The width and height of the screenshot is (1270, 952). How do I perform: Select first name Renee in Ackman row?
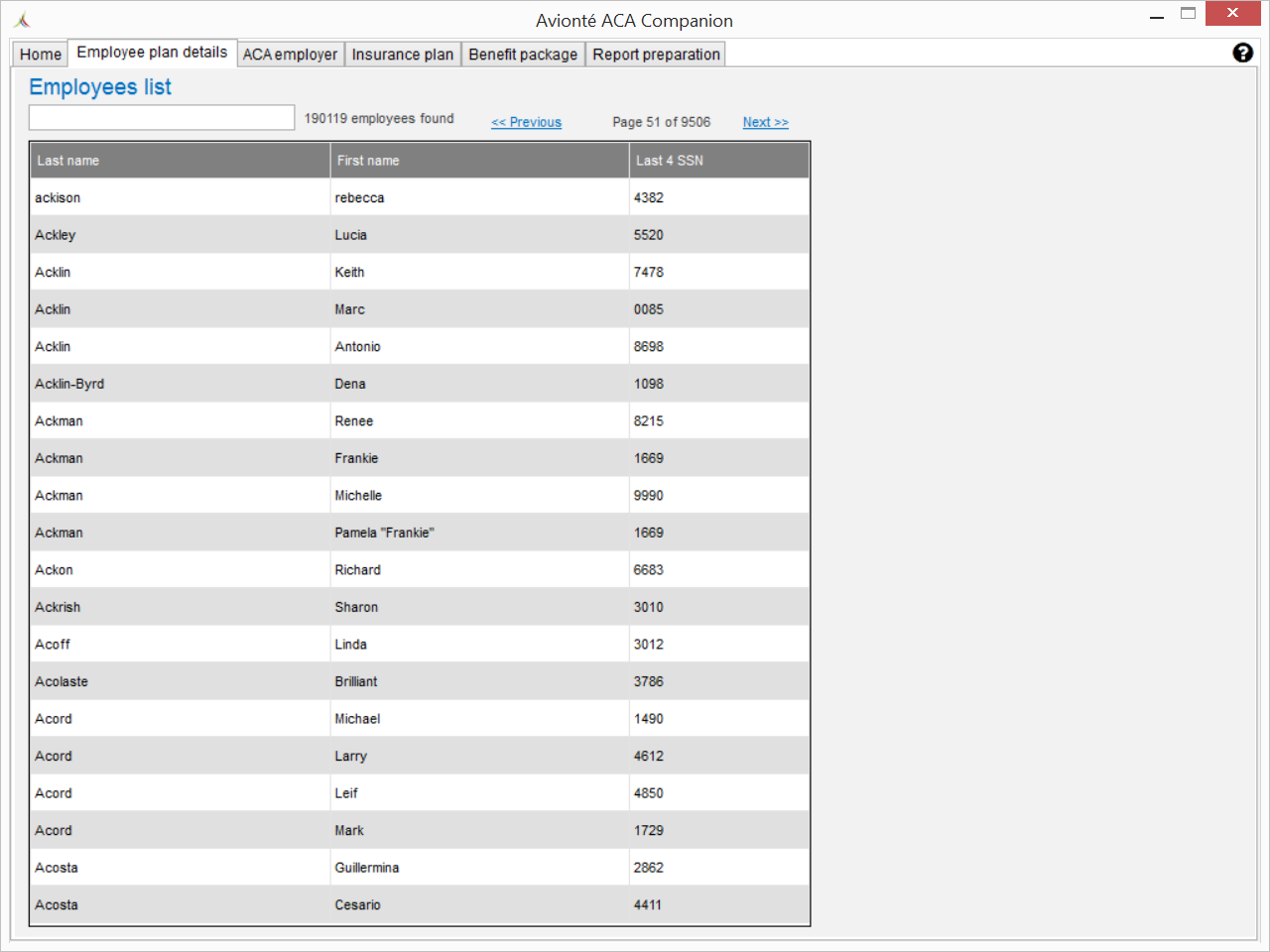pyautogui.click(x=354, y=421)
